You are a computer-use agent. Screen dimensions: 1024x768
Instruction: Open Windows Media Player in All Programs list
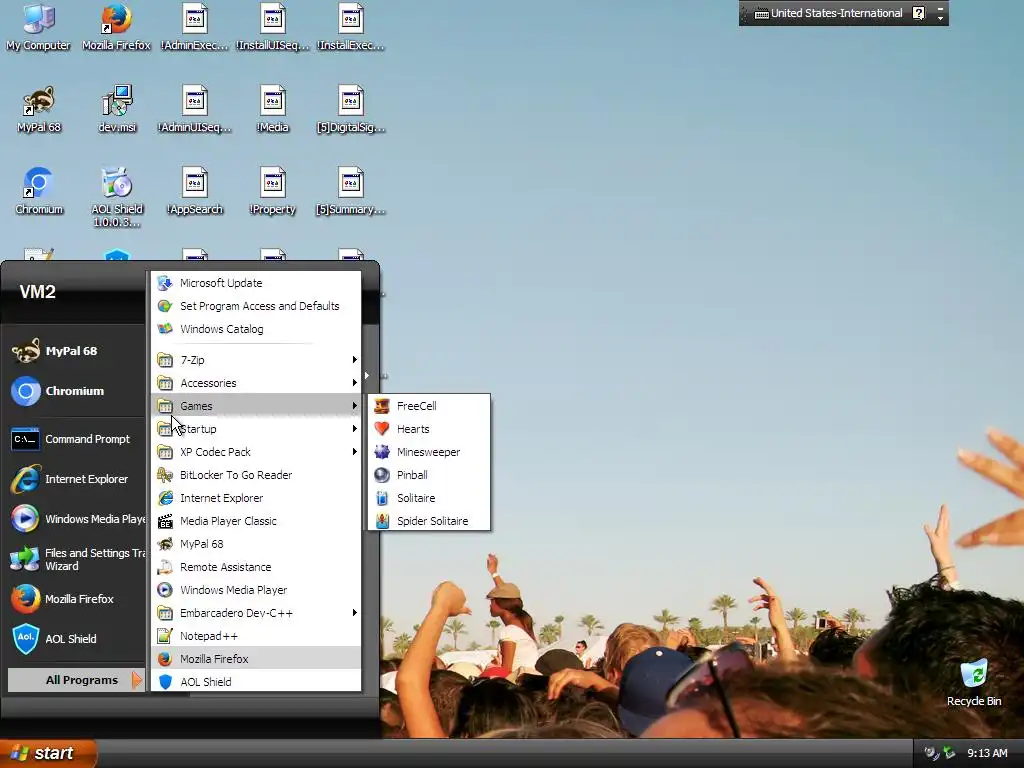click(256, 590)
